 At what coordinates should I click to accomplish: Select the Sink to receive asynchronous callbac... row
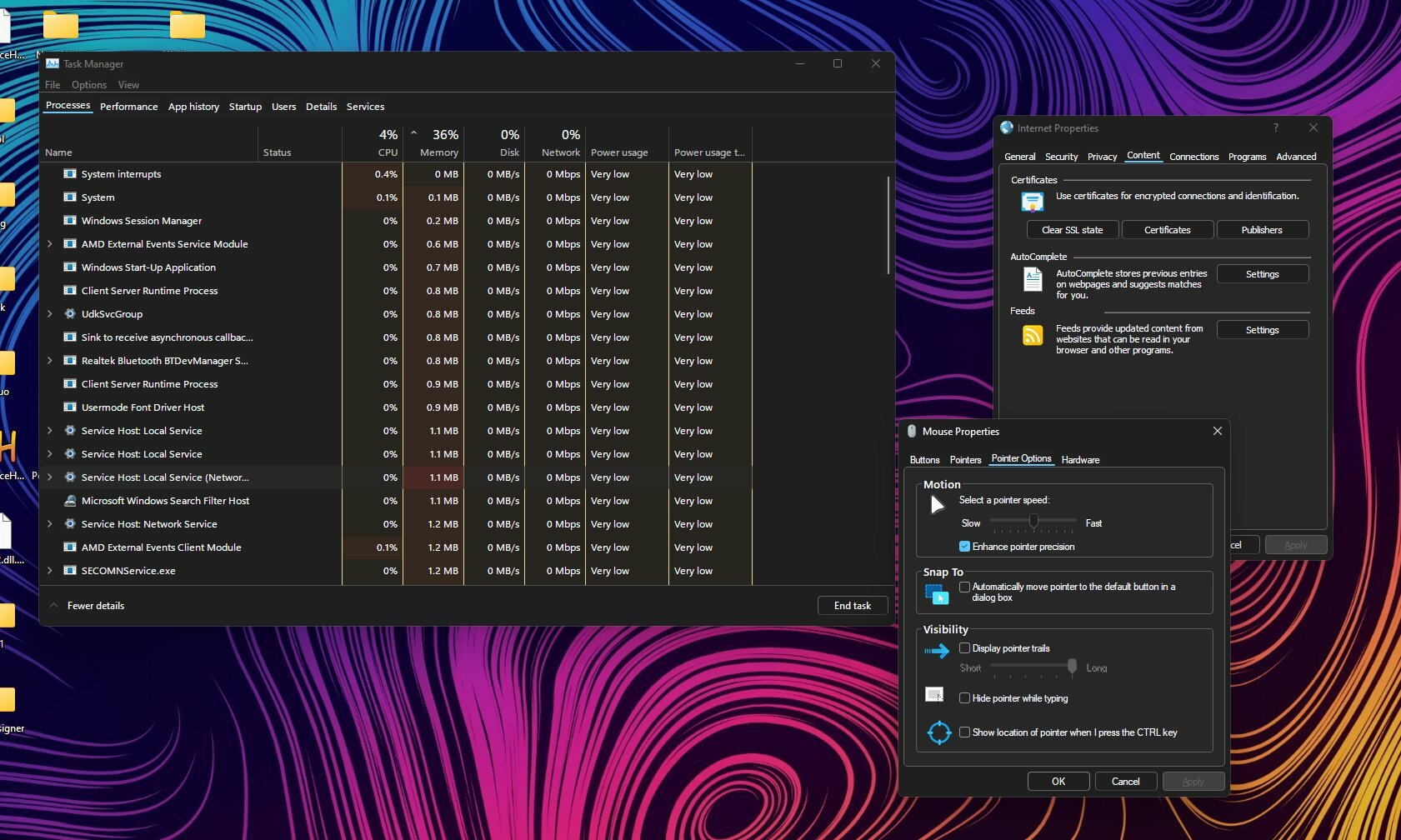(x=396, y=337)
